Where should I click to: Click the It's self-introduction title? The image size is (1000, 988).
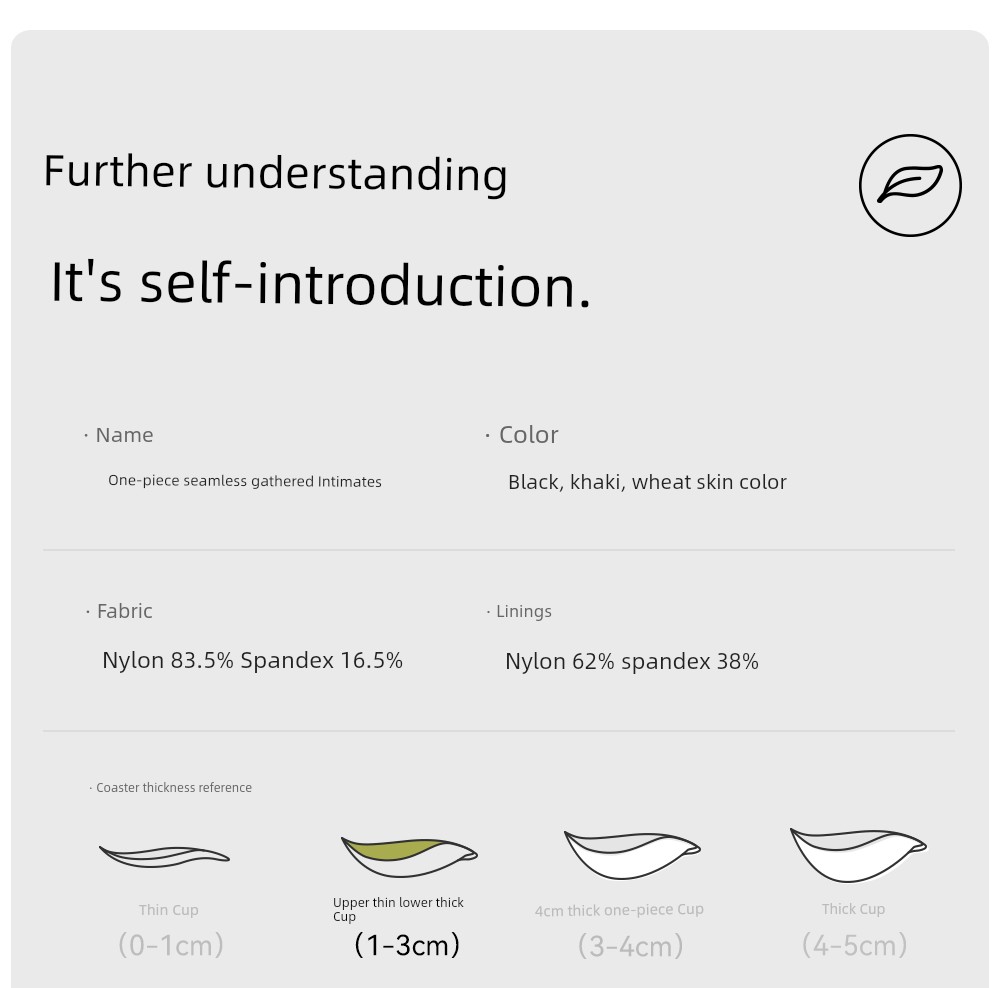pyautogui.click(x=321, y=283)
